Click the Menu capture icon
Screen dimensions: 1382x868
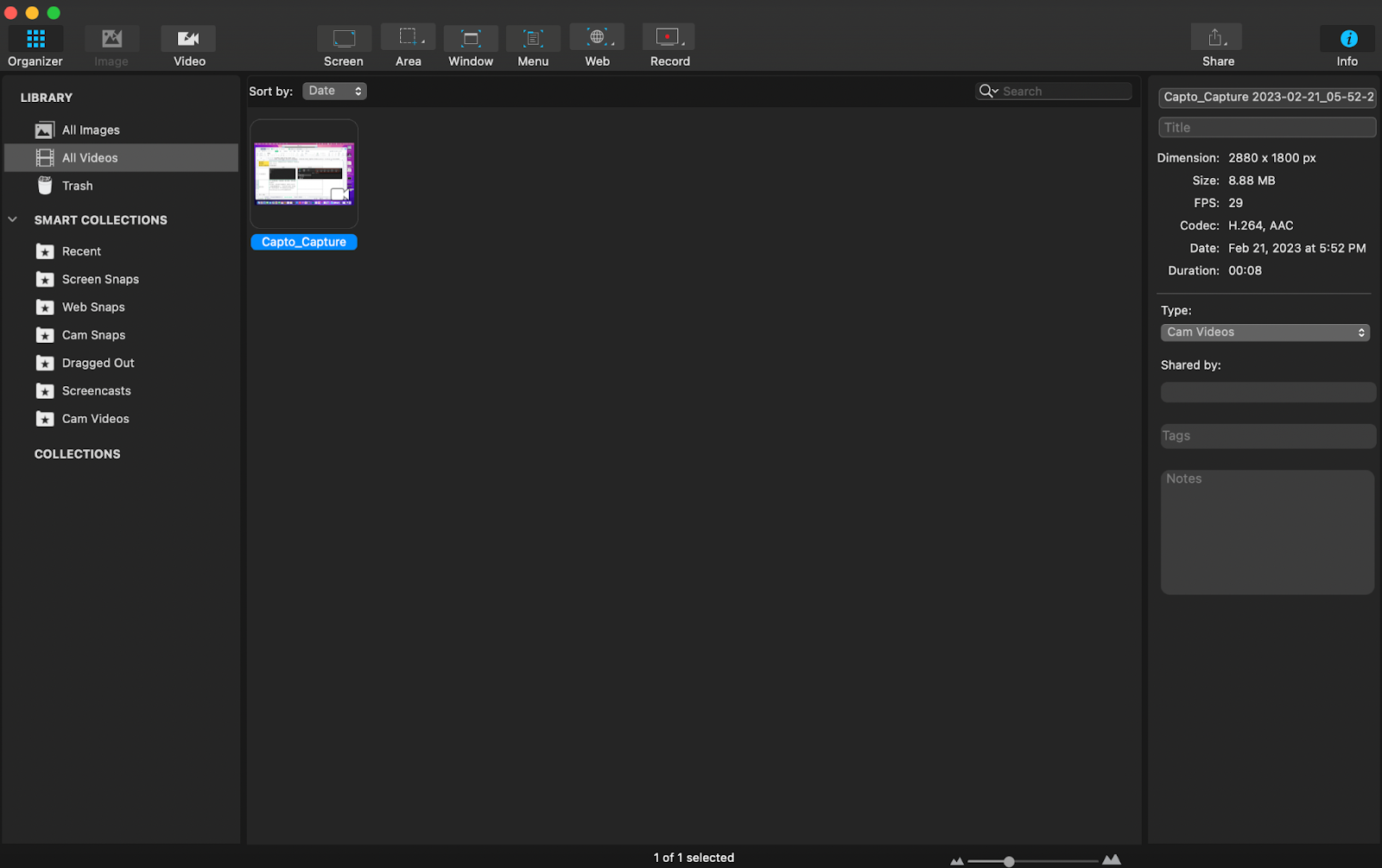[x=533, y=39]
